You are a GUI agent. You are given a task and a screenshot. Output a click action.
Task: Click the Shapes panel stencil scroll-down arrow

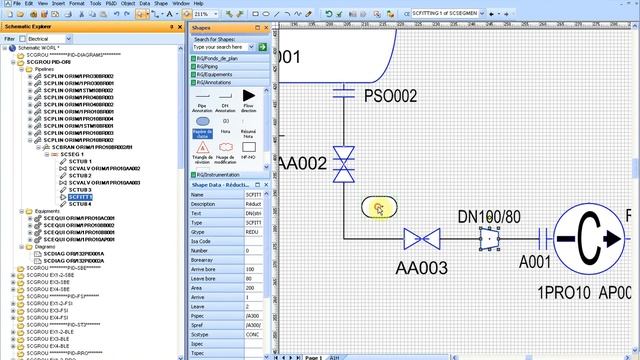point(267,167)
